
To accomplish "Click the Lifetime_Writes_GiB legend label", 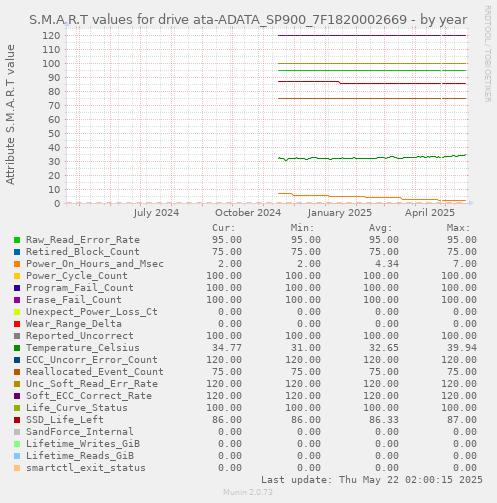I will tap(83, 444).
